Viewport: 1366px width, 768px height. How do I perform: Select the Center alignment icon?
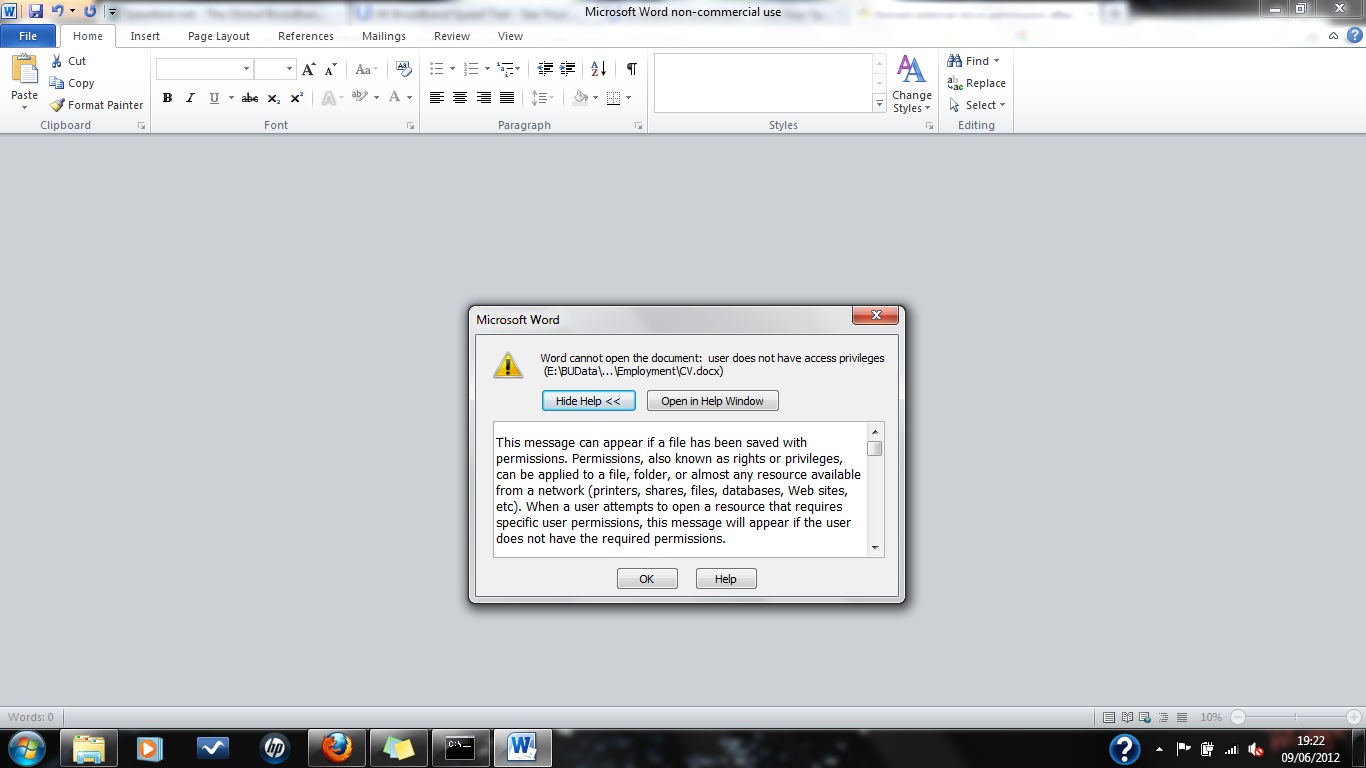(460, 98)
